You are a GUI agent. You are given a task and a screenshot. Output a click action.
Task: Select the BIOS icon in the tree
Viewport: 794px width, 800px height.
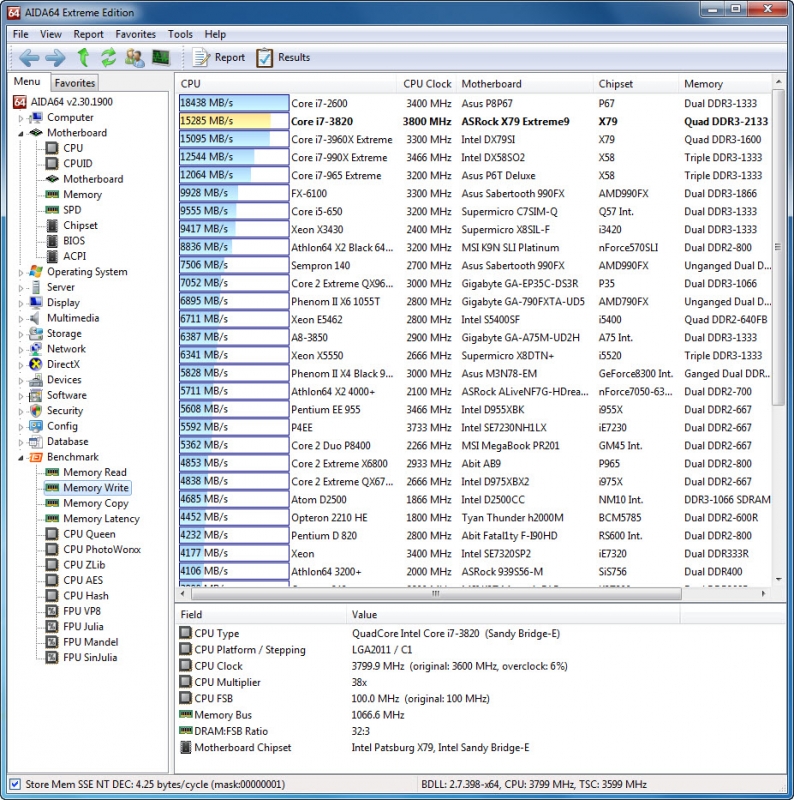(52, 240)
